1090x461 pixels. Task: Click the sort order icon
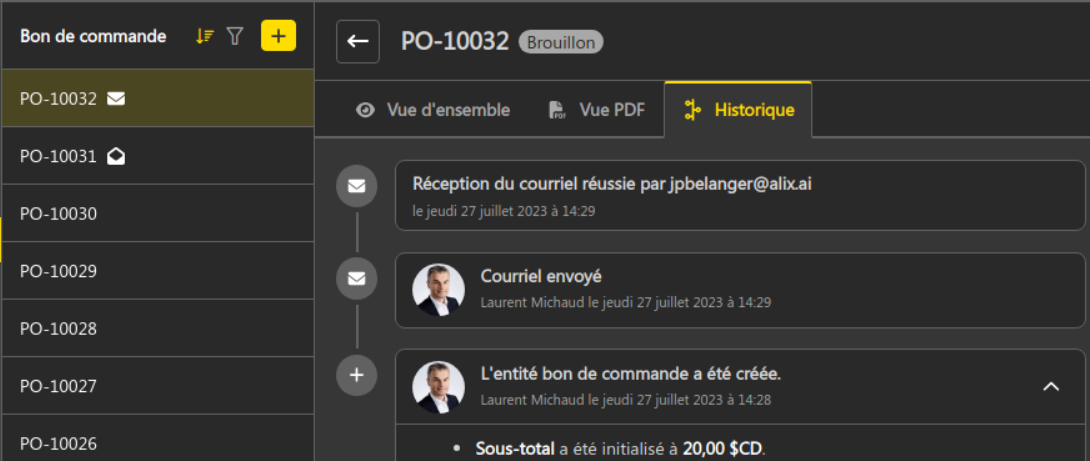click(x=204, y=36)
